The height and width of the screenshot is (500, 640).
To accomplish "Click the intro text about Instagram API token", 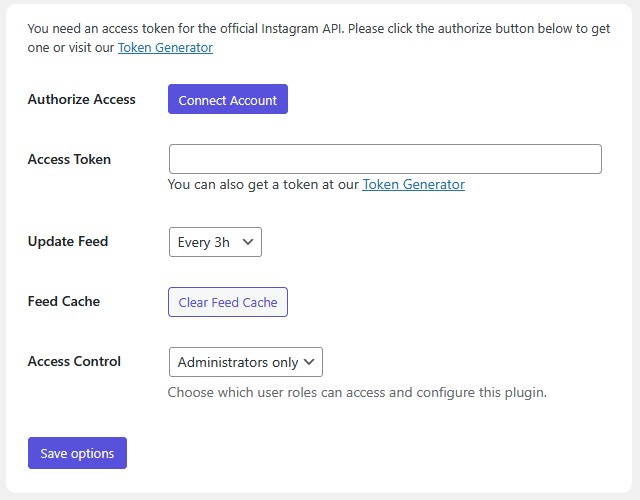I will [300, 28].
